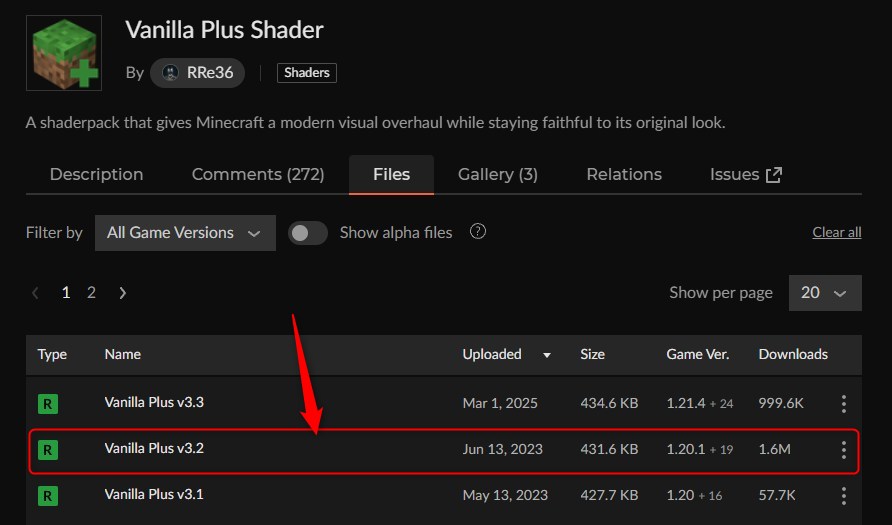Select the Shaders category tag
Screen dimensions: 892x525
(307, 73)
